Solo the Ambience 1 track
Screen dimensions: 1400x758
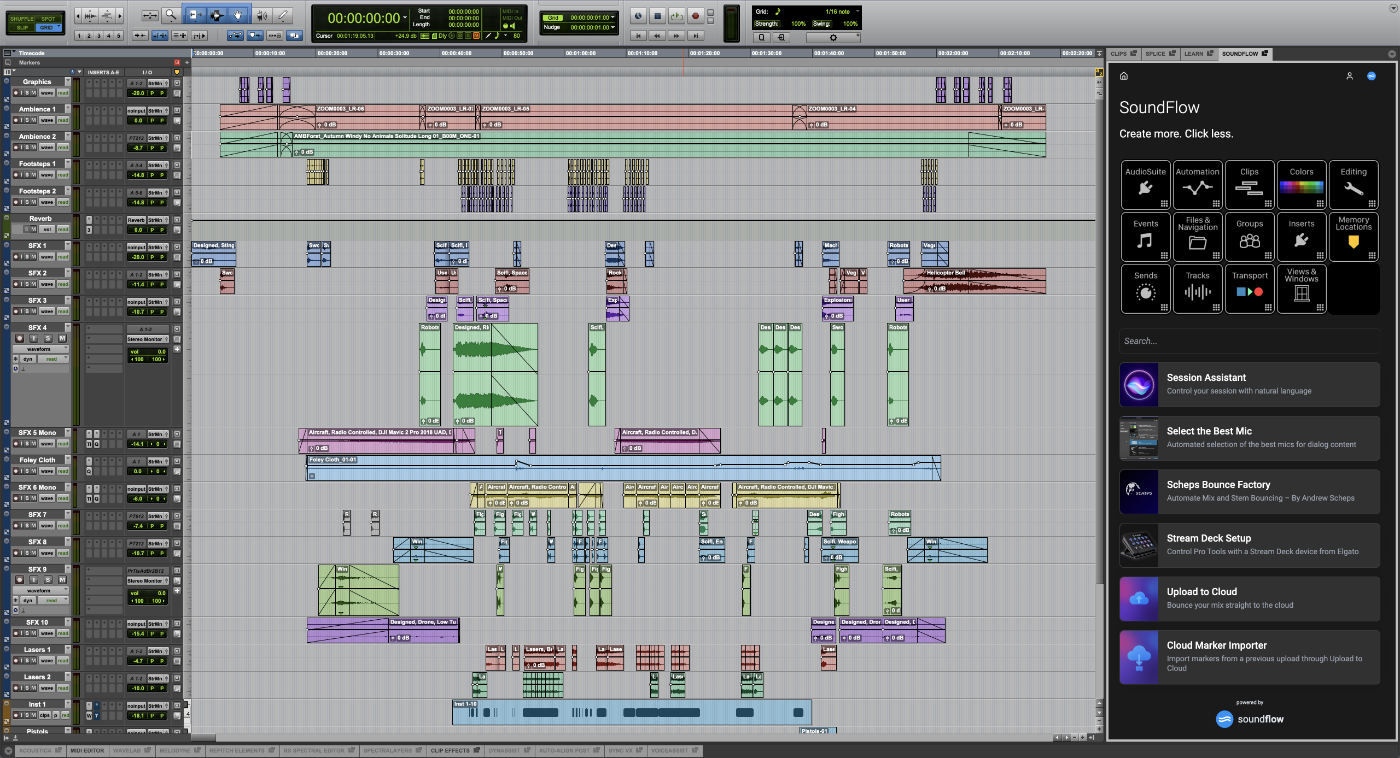point(27,120)
